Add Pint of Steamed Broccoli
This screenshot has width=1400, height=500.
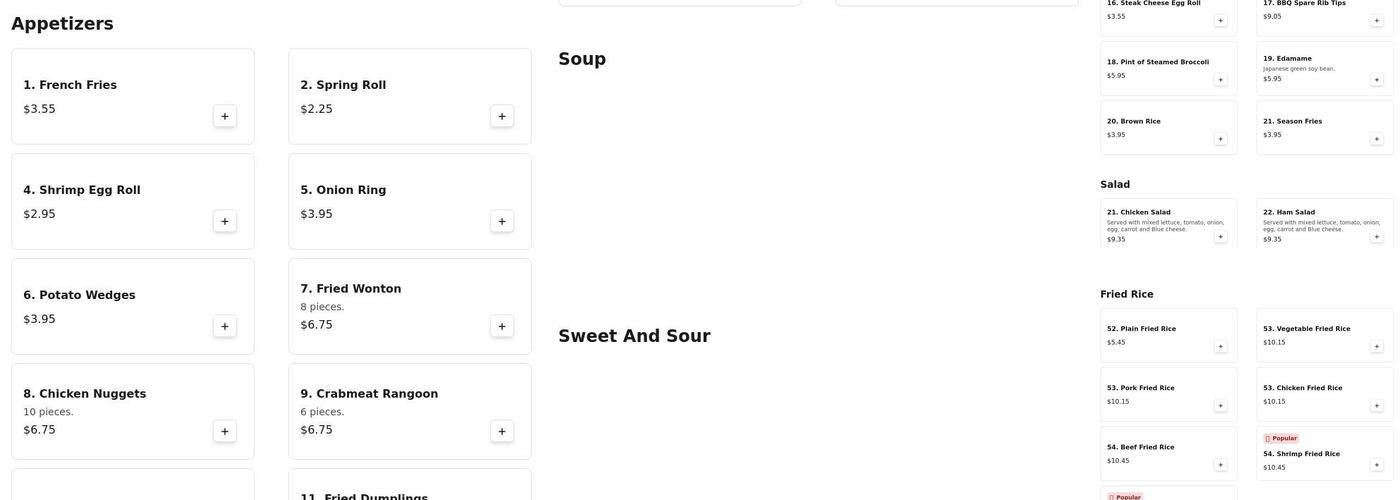click(x=1220, y=80)
